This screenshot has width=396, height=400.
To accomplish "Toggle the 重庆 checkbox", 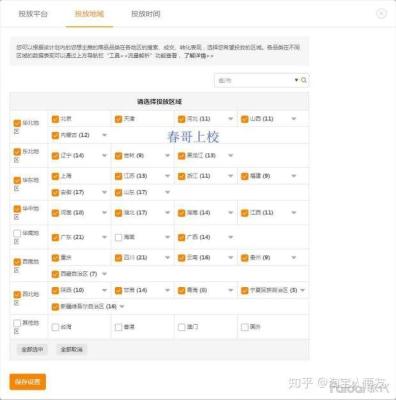I will (55, 258).
